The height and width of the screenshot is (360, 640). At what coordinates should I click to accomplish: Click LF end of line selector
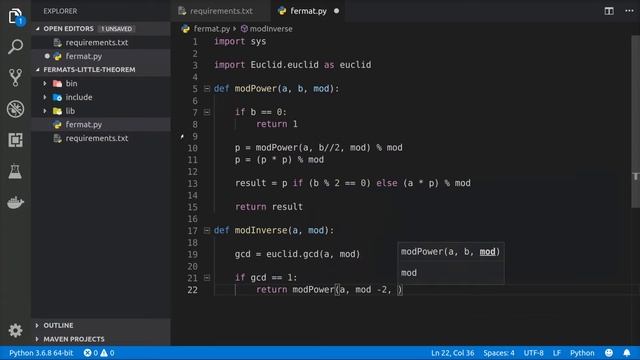pos(557,353)
